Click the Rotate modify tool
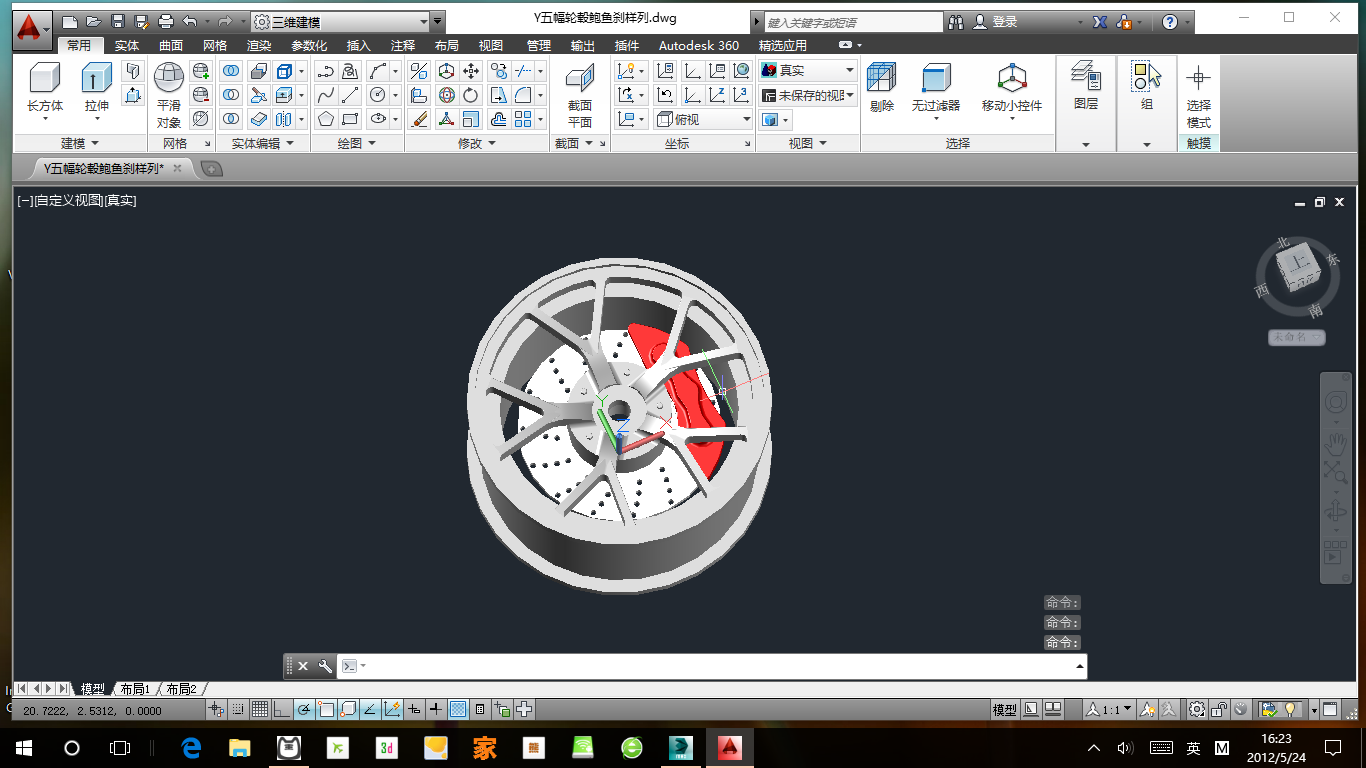This screenshot has width=1366, height=768. (471, 96)
